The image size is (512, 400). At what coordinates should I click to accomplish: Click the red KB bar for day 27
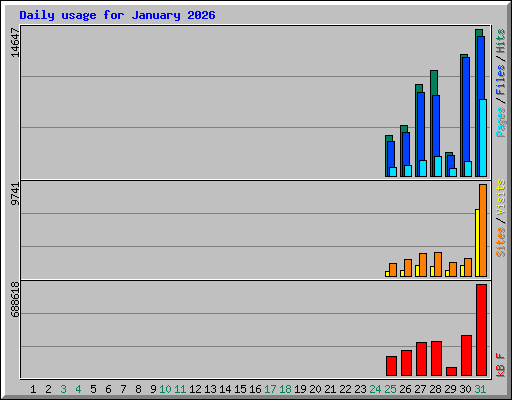421,359
